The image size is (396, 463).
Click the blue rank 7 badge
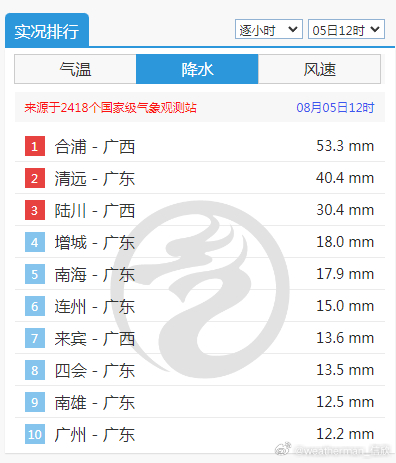(35, 338)
